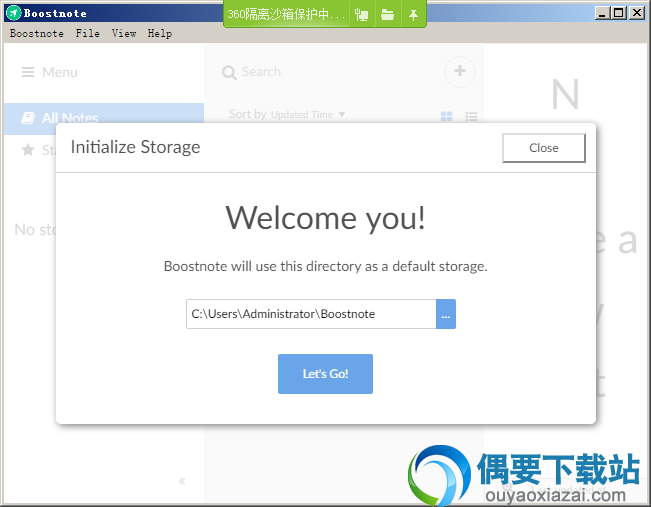The width and height of the screenshot is (651, 507).
Task: Open the Help menu
Action: (159, 33)
